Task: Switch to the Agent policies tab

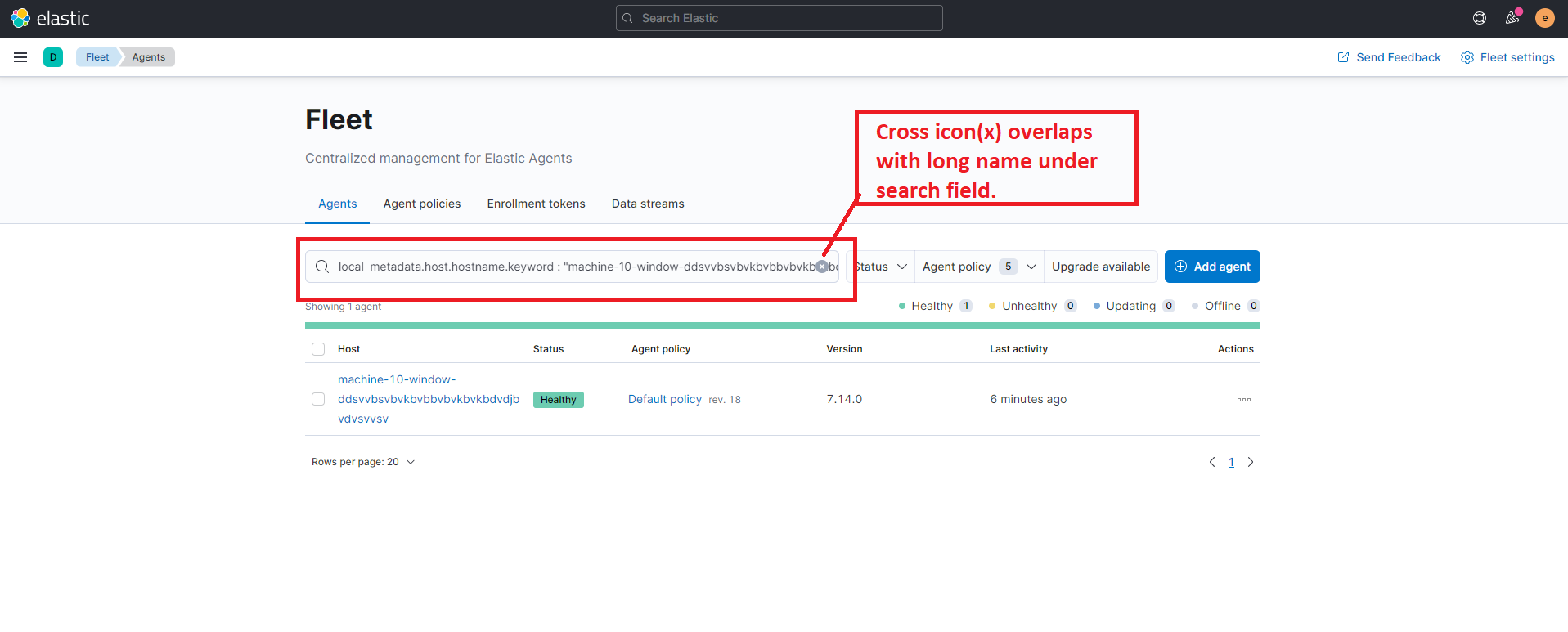Action: tap(422, 204)
